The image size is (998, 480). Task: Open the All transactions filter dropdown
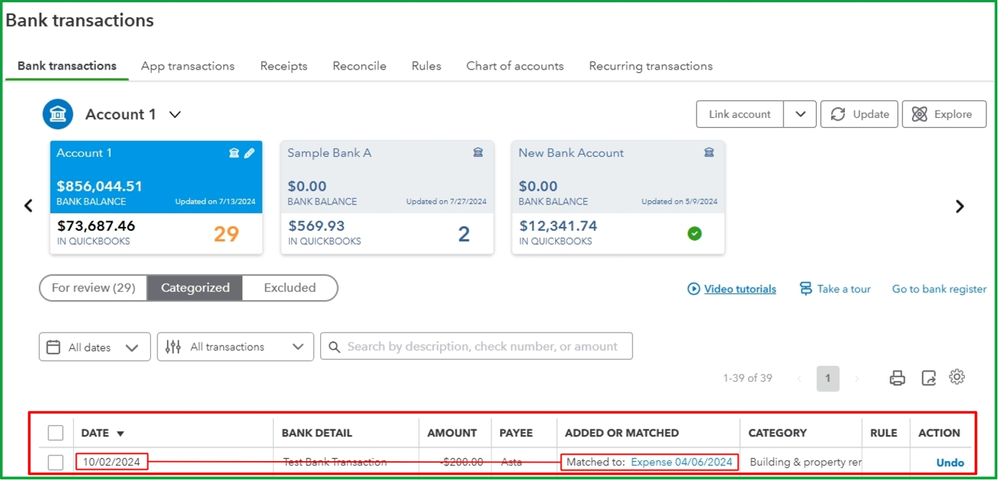235,347
